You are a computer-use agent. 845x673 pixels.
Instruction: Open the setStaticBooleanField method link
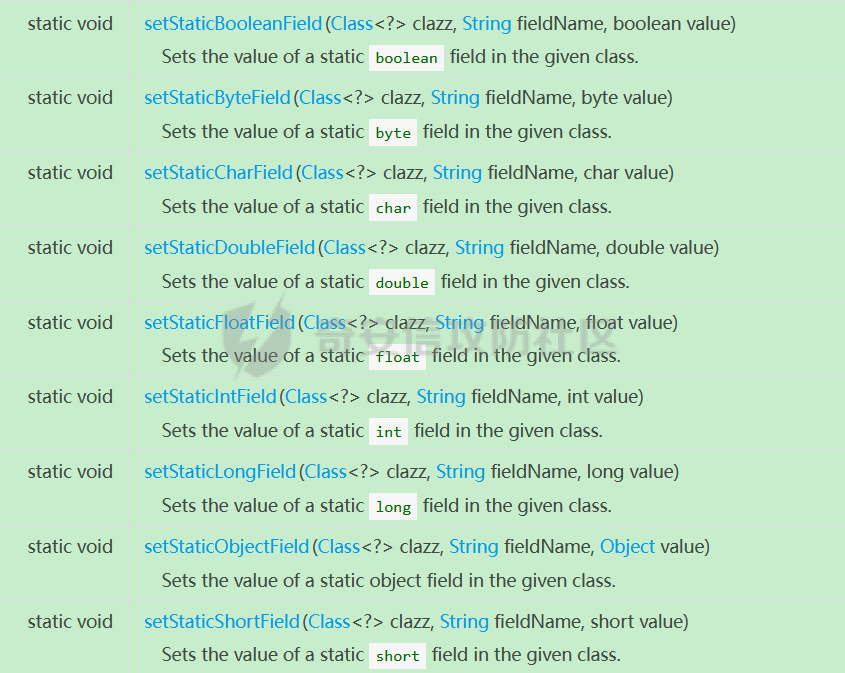233,24
